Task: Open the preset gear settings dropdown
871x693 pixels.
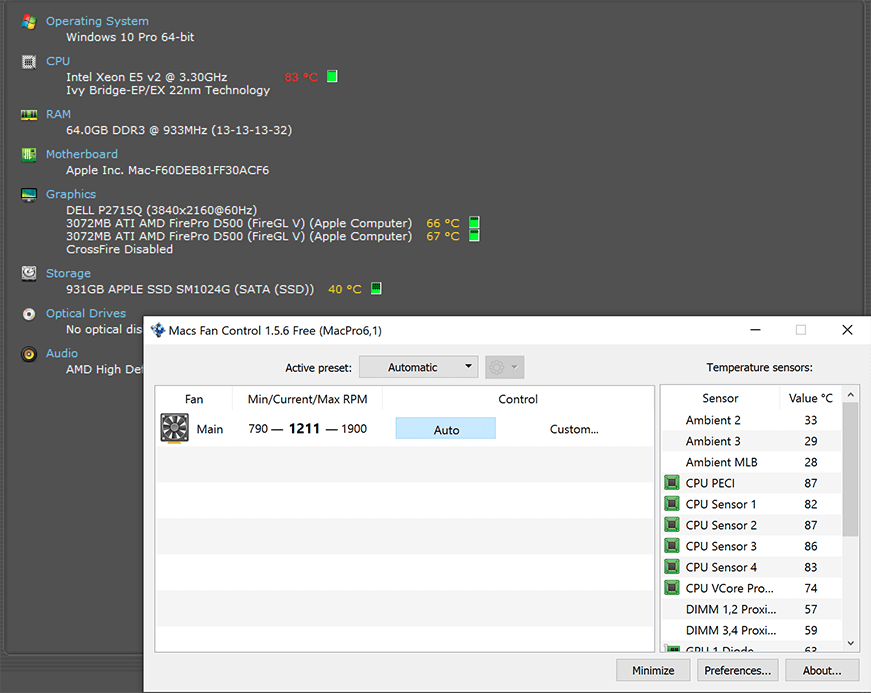Action: pyautogui.click(x=504, y=367)
